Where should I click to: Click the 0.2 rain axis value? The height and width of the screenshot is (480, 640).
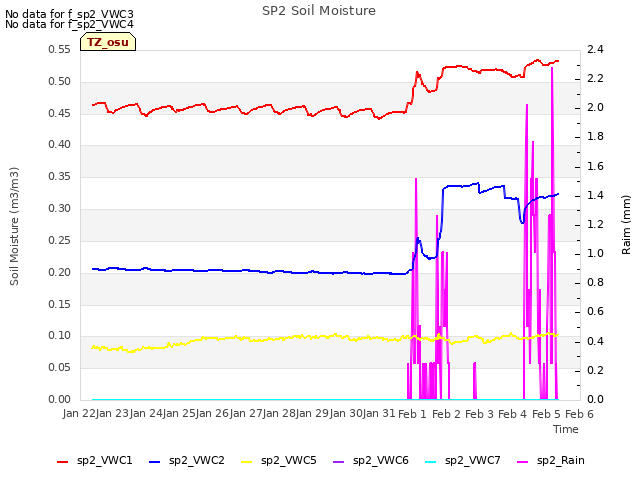point(595,370)
